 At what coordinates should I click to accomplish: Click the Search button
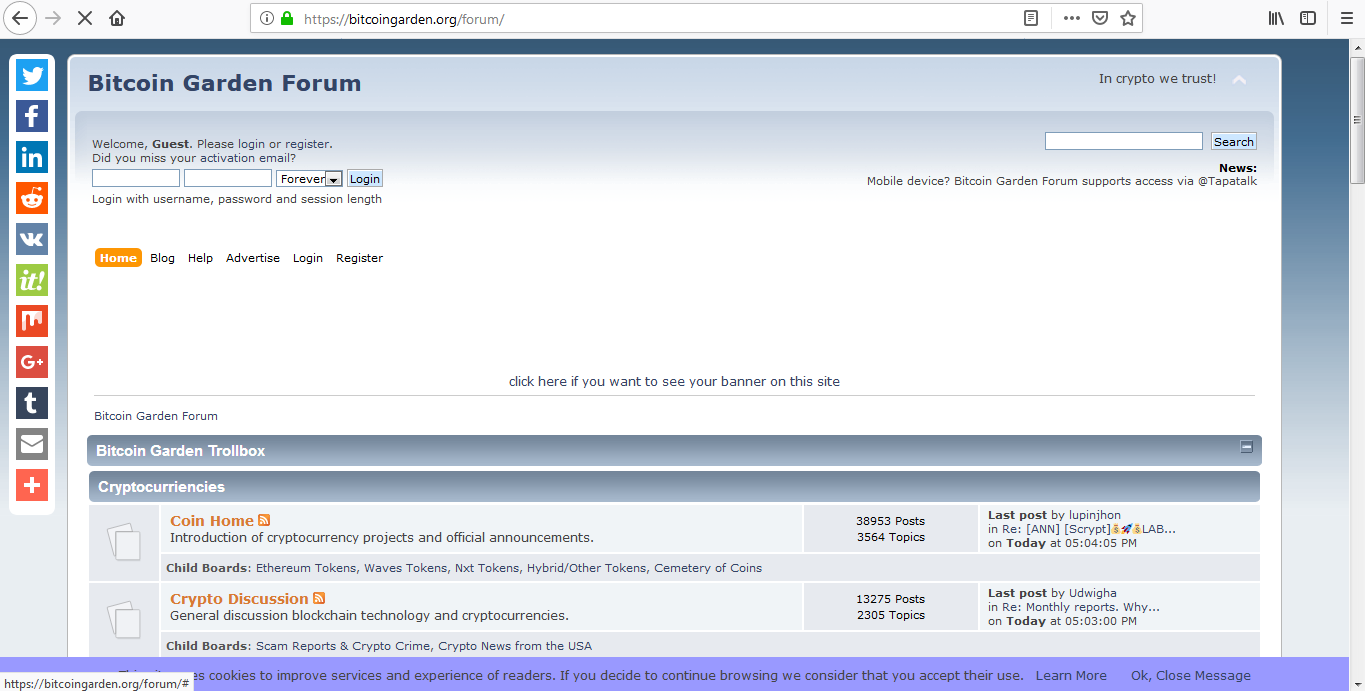click(1234, 142)
